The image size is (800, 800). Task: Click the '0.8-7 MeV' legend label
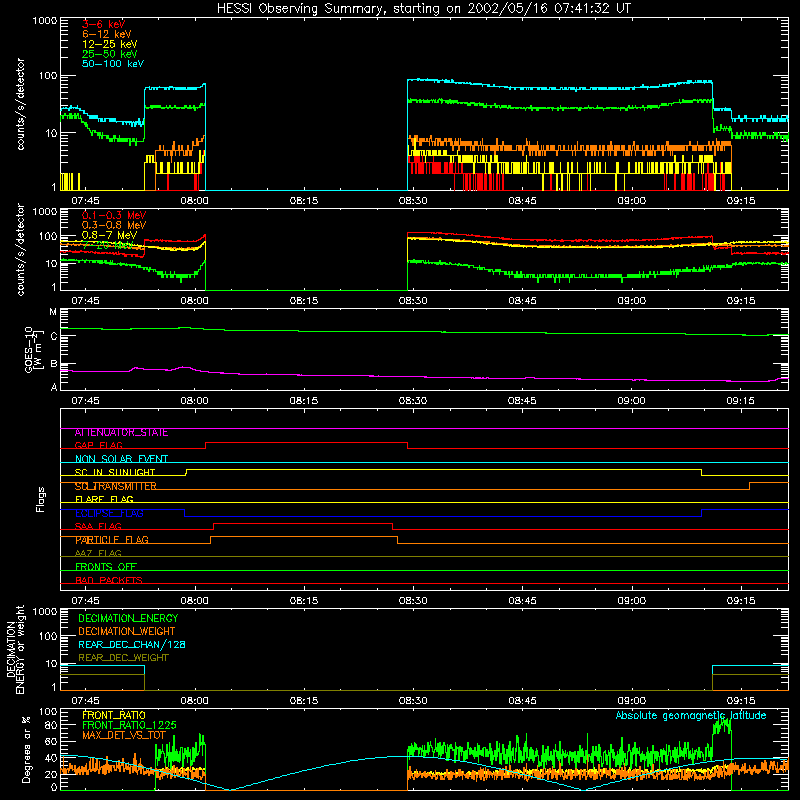[x=109, y=235]
